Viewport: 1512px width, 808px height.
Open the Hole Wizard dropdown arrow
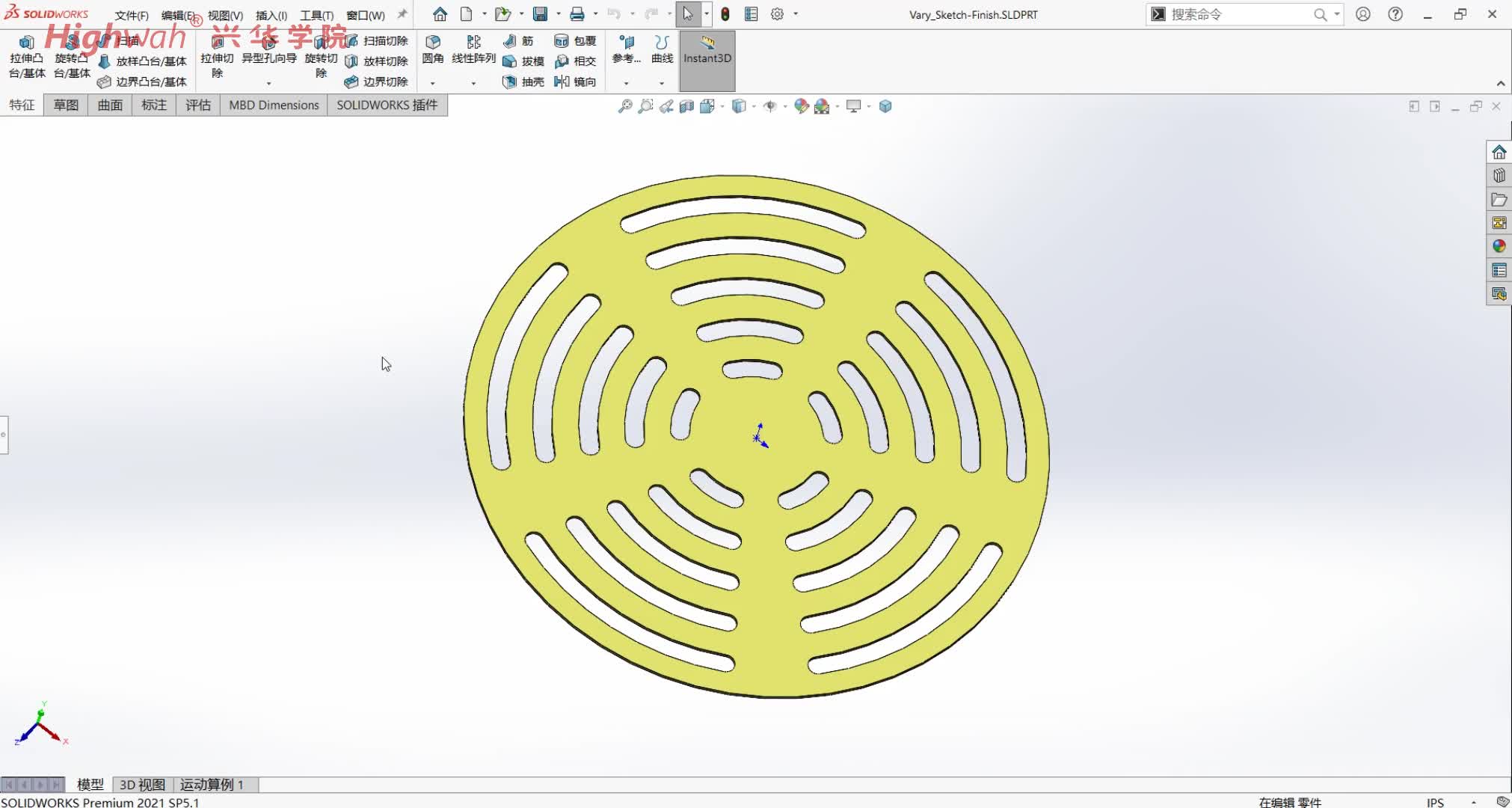(x=268, y=83)
